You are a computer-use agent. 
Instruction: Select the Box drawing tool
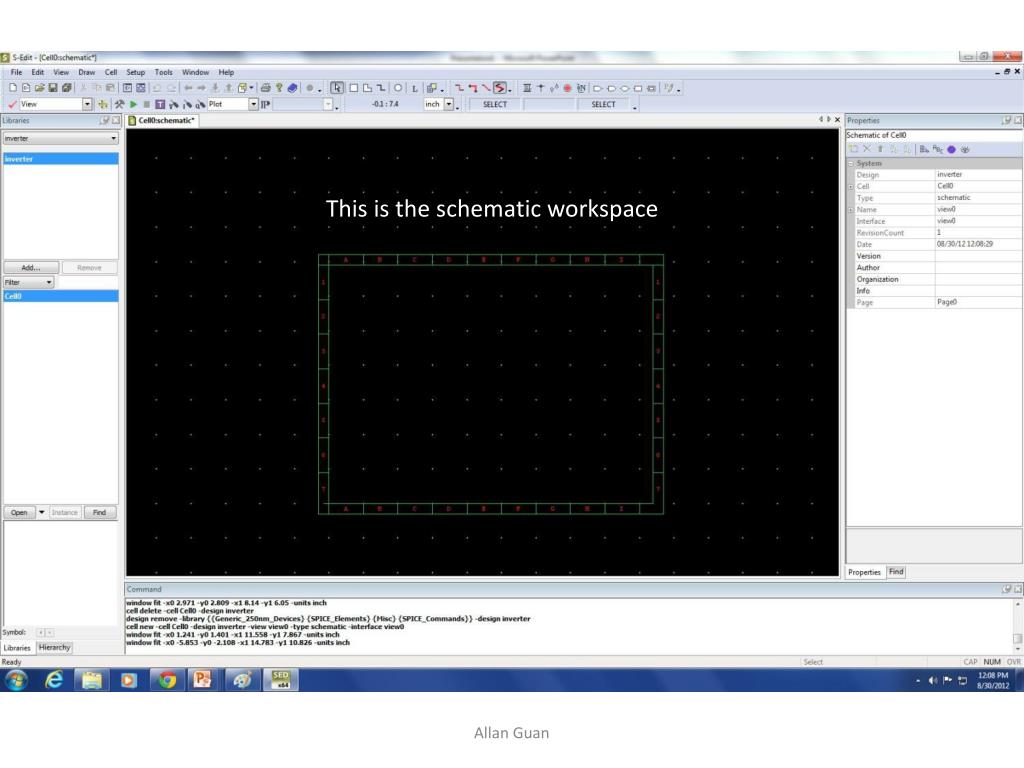click(x=353, y=88)
